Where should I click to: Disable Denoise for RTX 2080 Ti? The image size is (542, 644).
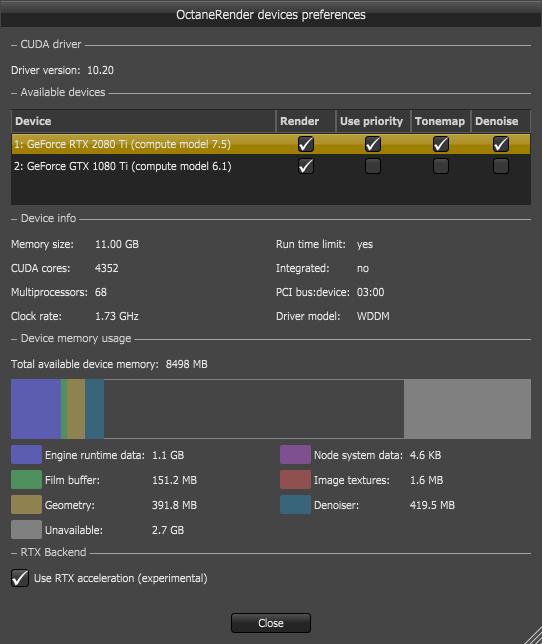(501, 144)
